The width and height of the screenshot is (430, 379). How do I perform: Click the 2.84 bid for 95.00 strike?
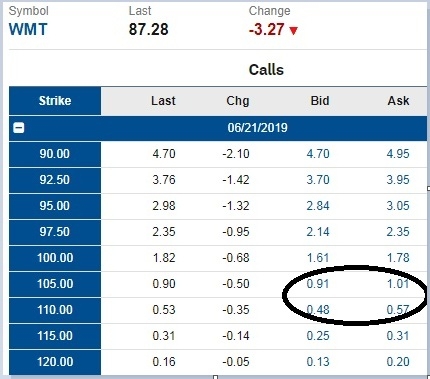(318, 206)
